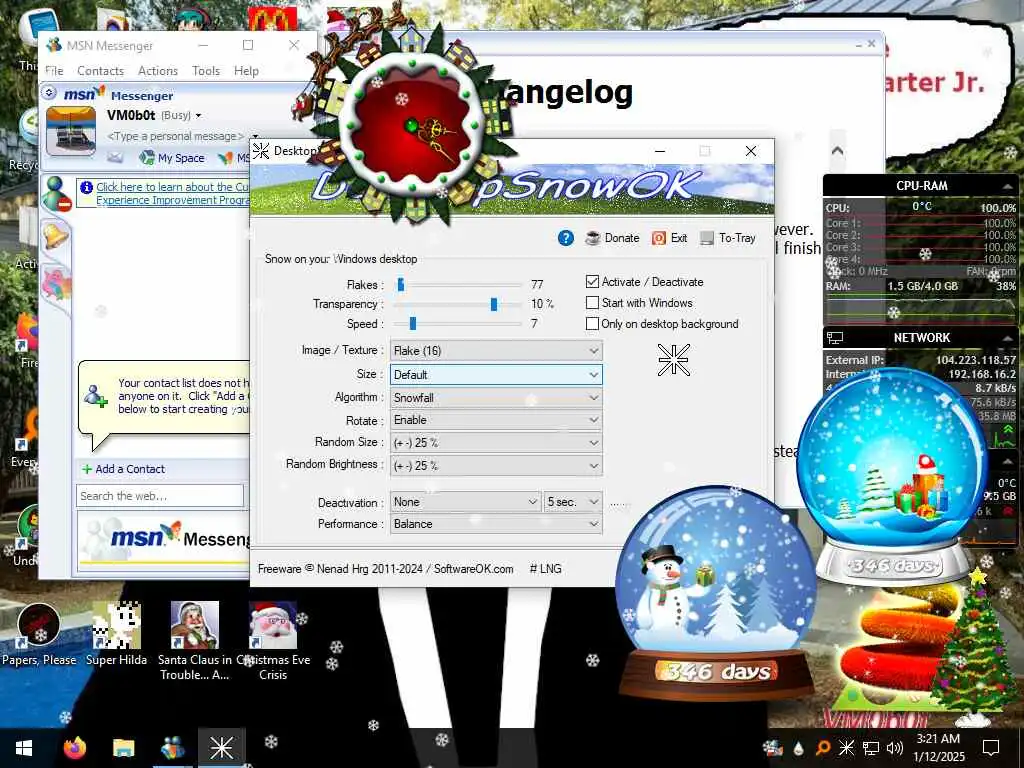Click the Search the web input field

(x=160, y=496)
